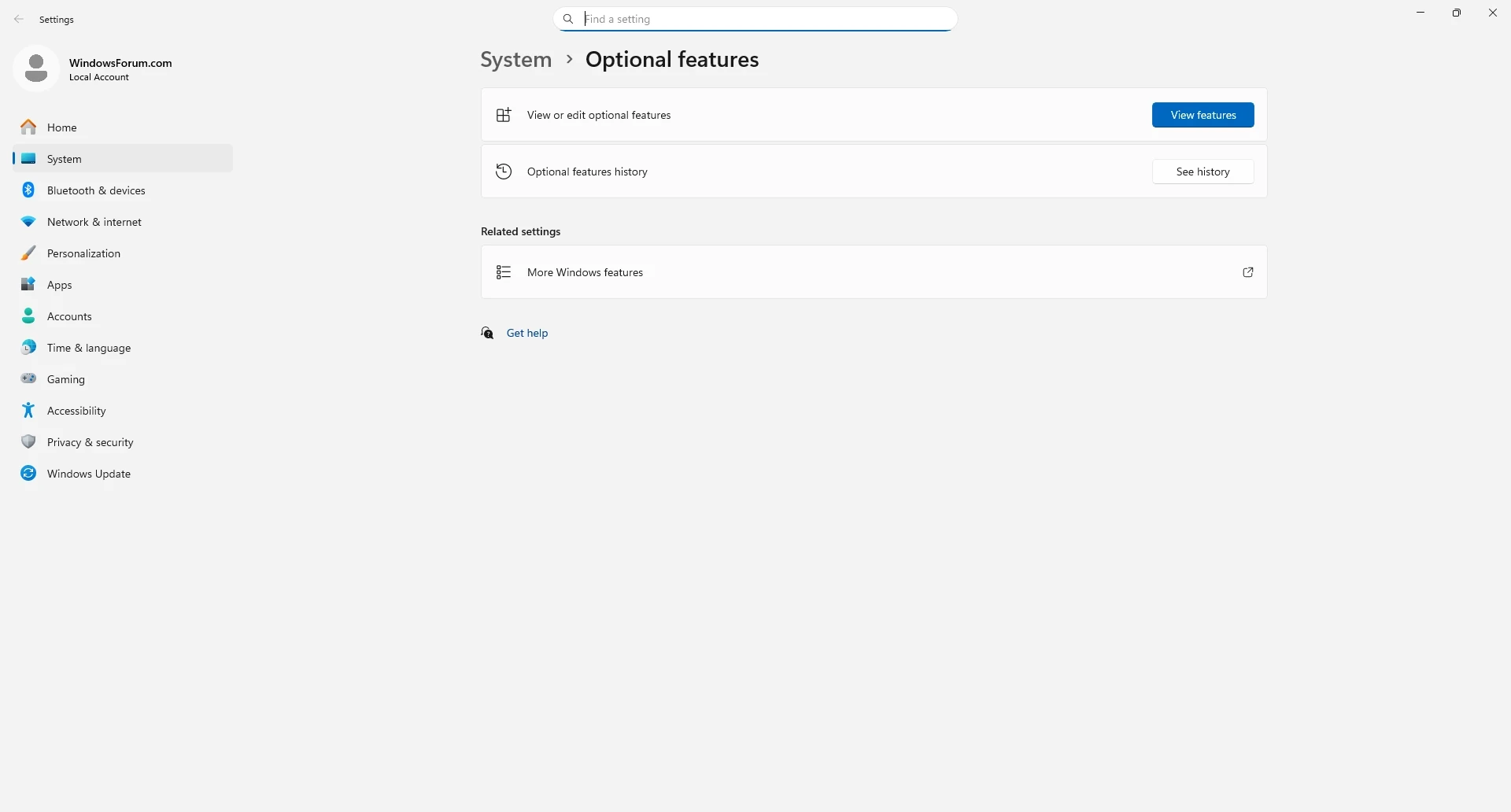Click the Network wifi icon in sidebar
1511x812 pixels.
pos(28,222)
